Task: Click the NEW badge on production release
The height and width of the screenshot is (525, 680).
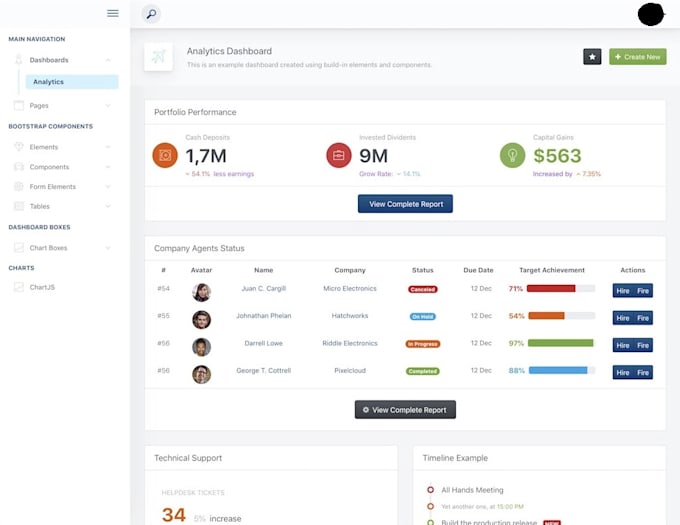Action: [552, 522]
